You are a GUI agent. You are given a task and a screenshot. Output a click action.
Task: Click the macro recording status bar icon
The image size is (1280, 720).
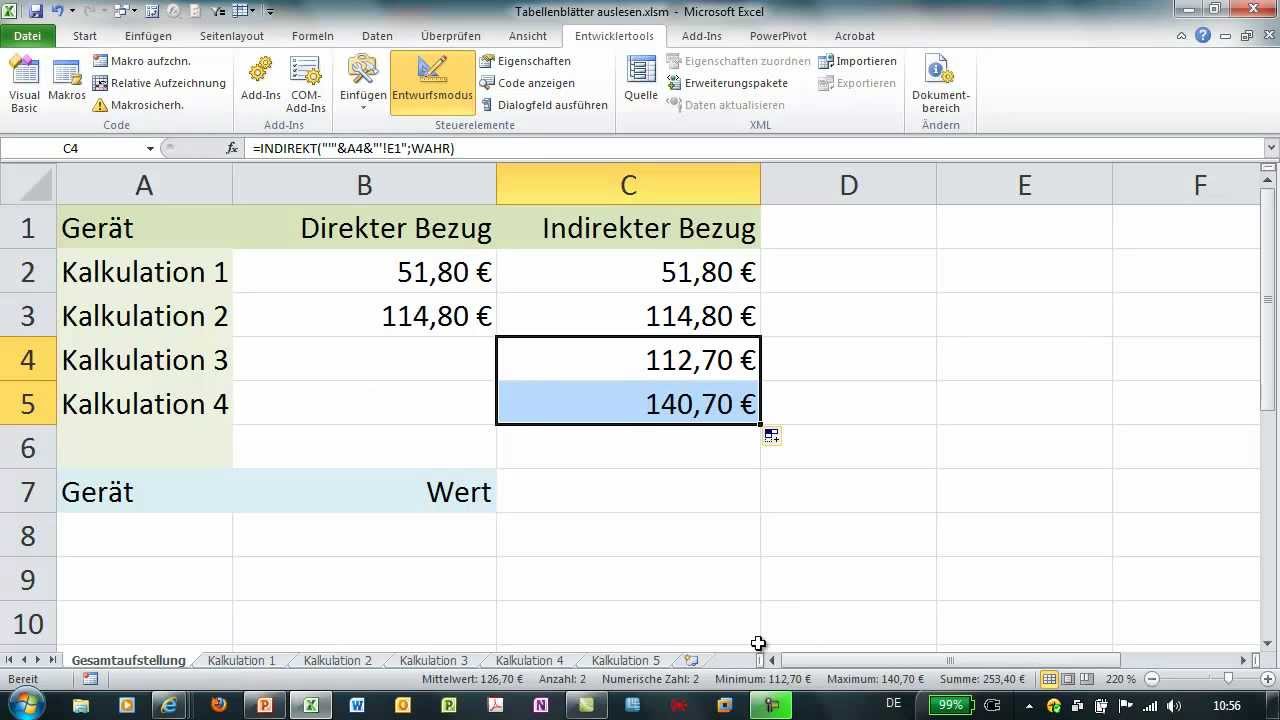90,679
